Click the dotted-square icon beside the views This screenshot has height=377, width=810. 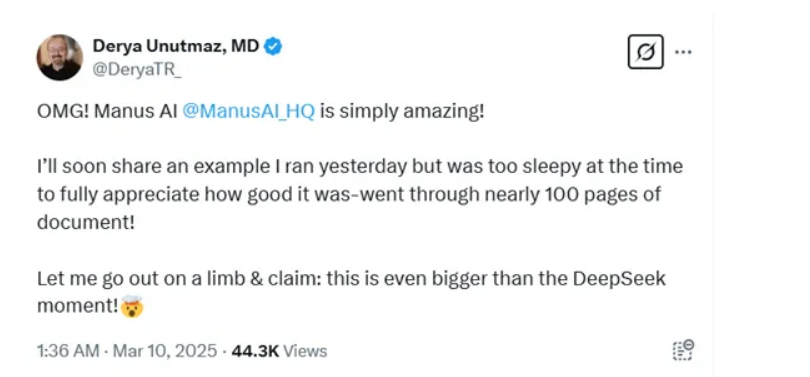click(x=683, y=350)
